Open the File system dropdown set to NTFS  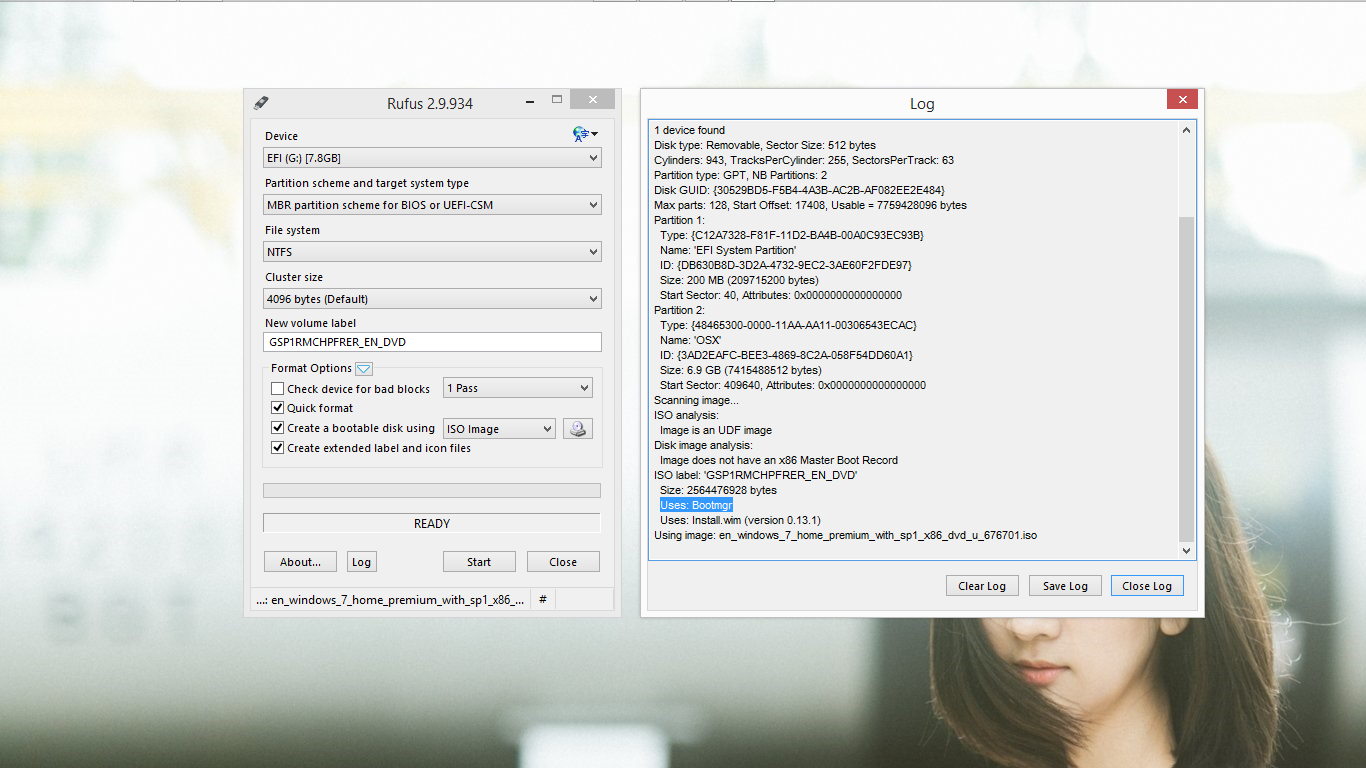pyautogui.click(x=432, y=252)
